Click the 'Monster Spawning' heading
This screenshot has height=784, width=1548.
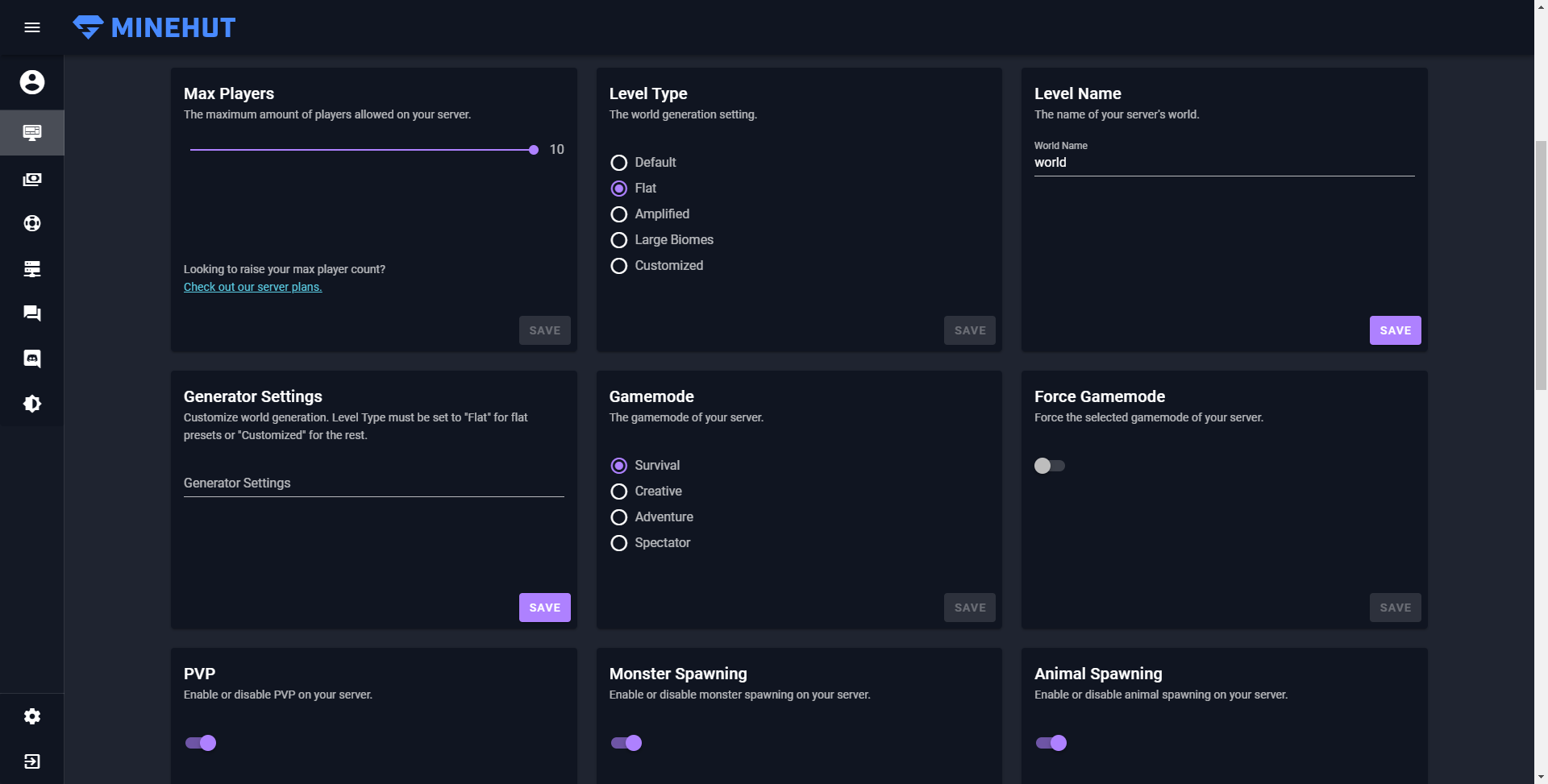pyautogui.click(x=678, y=674)
